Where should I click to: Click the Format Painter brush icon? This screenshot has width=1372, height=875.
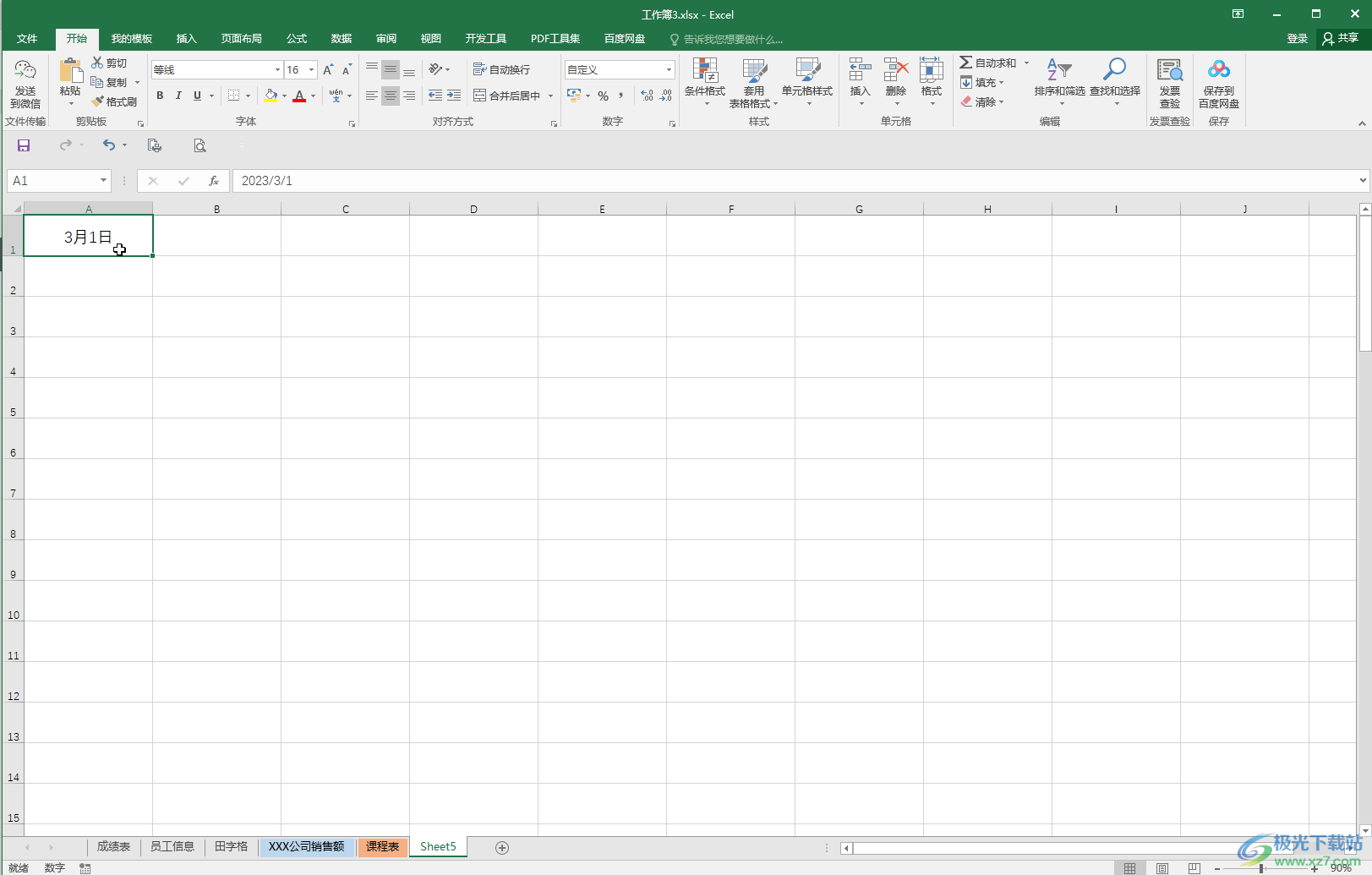tap(97, 101)
